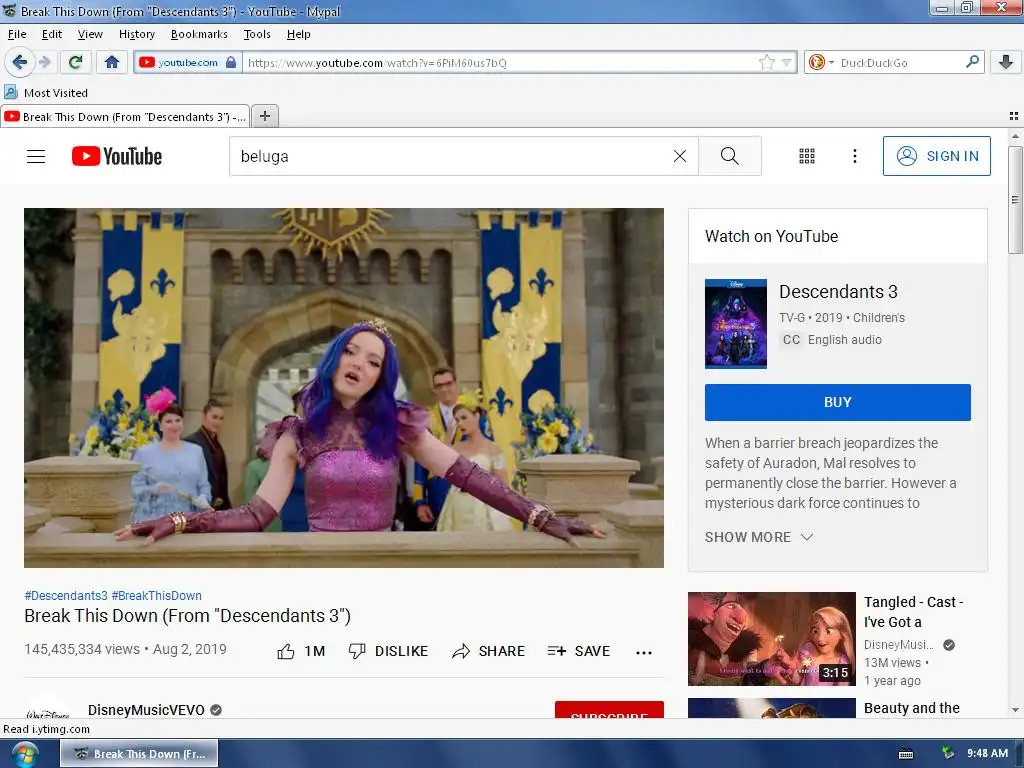Select Break This Down taskbar window button
Screen dimensions: 1024x768
click(139, 754)
